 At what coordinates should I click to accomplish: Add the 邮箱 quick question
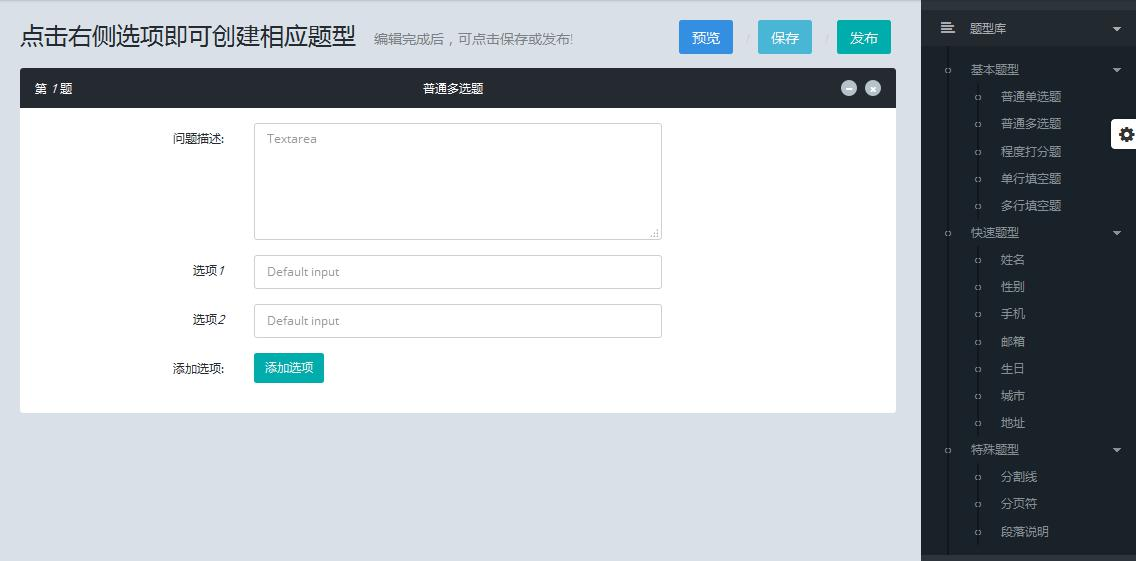point(1013,341)
